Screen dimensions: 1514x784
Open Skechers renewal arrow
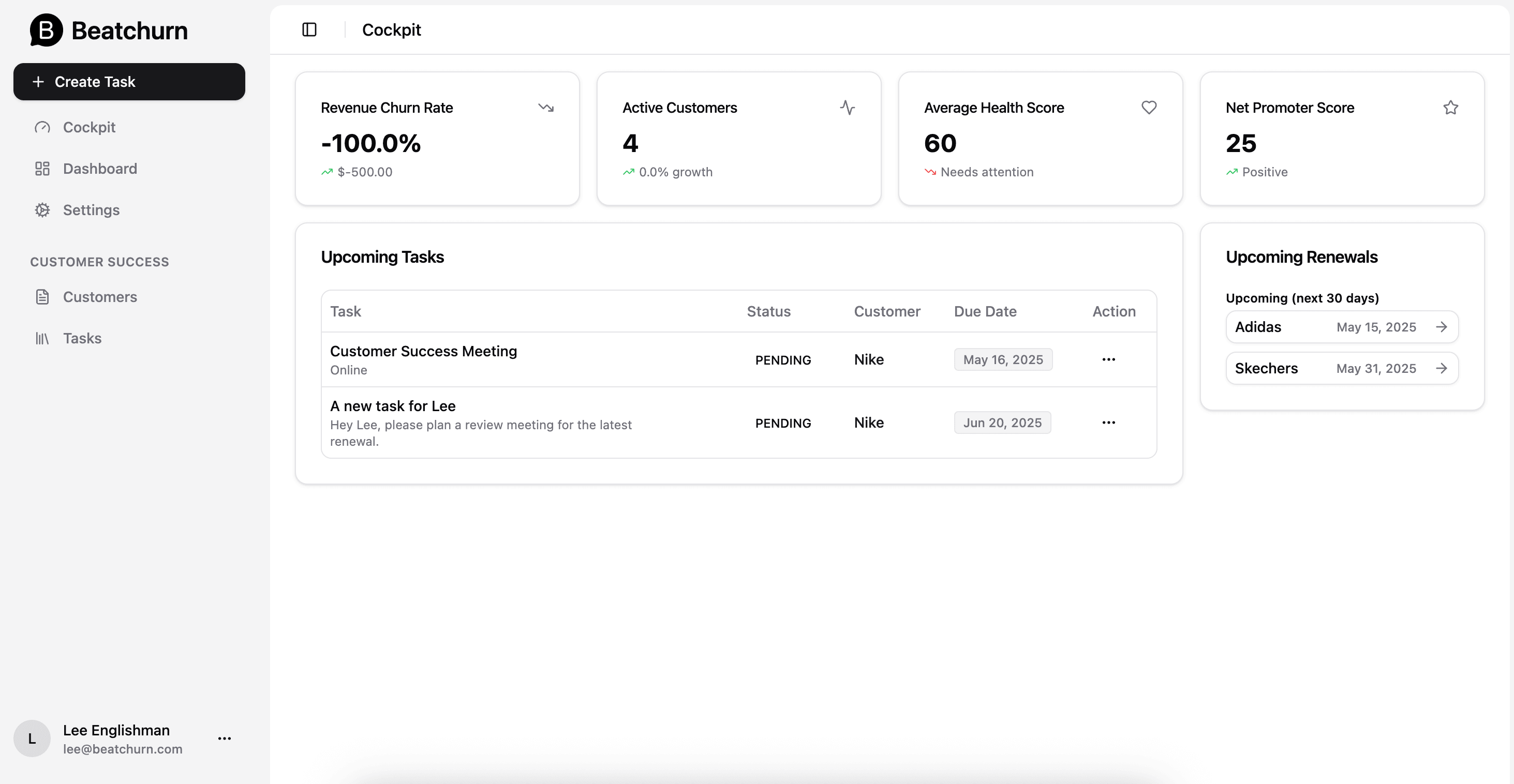point(1441,368)
